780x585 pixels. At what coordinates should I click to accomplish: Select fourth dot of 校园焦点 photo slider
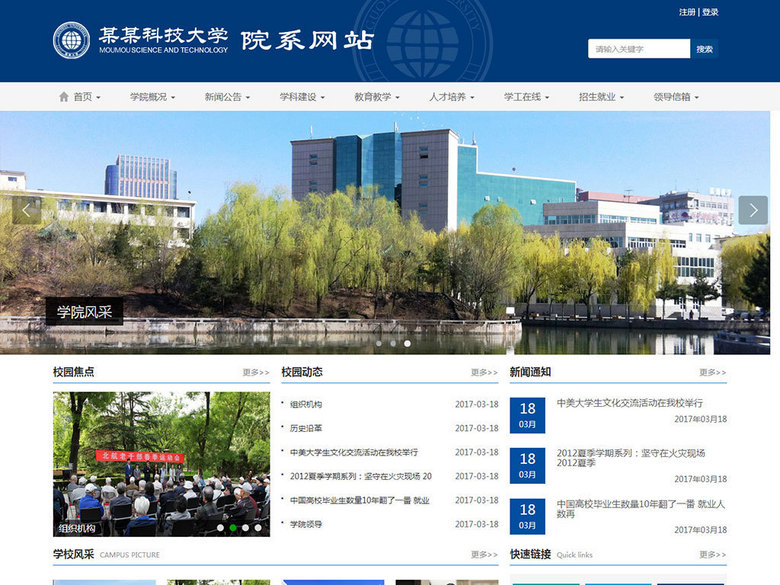258,528
